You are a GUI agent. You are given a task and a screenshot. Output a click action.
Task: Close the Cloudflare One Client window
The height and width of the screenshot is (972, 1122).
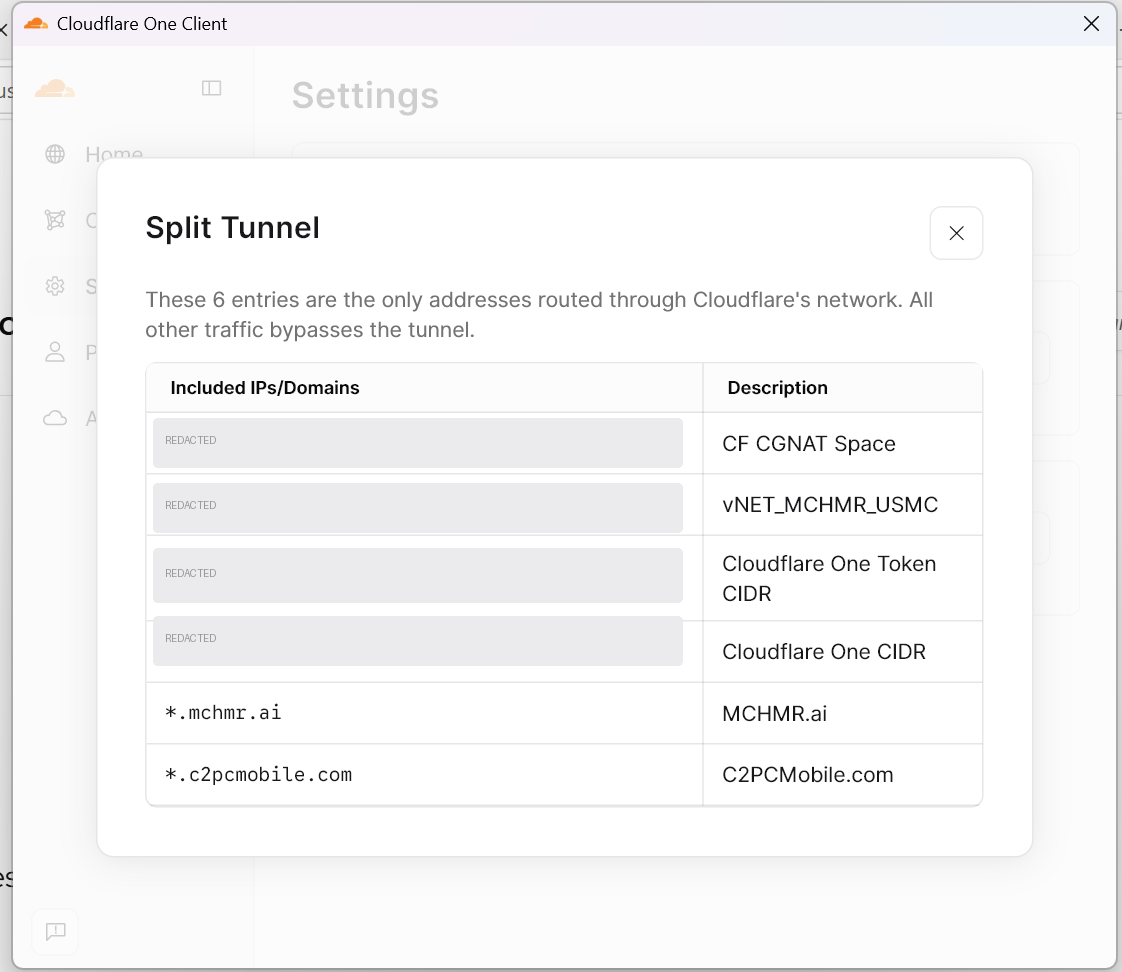point(1091,24)
